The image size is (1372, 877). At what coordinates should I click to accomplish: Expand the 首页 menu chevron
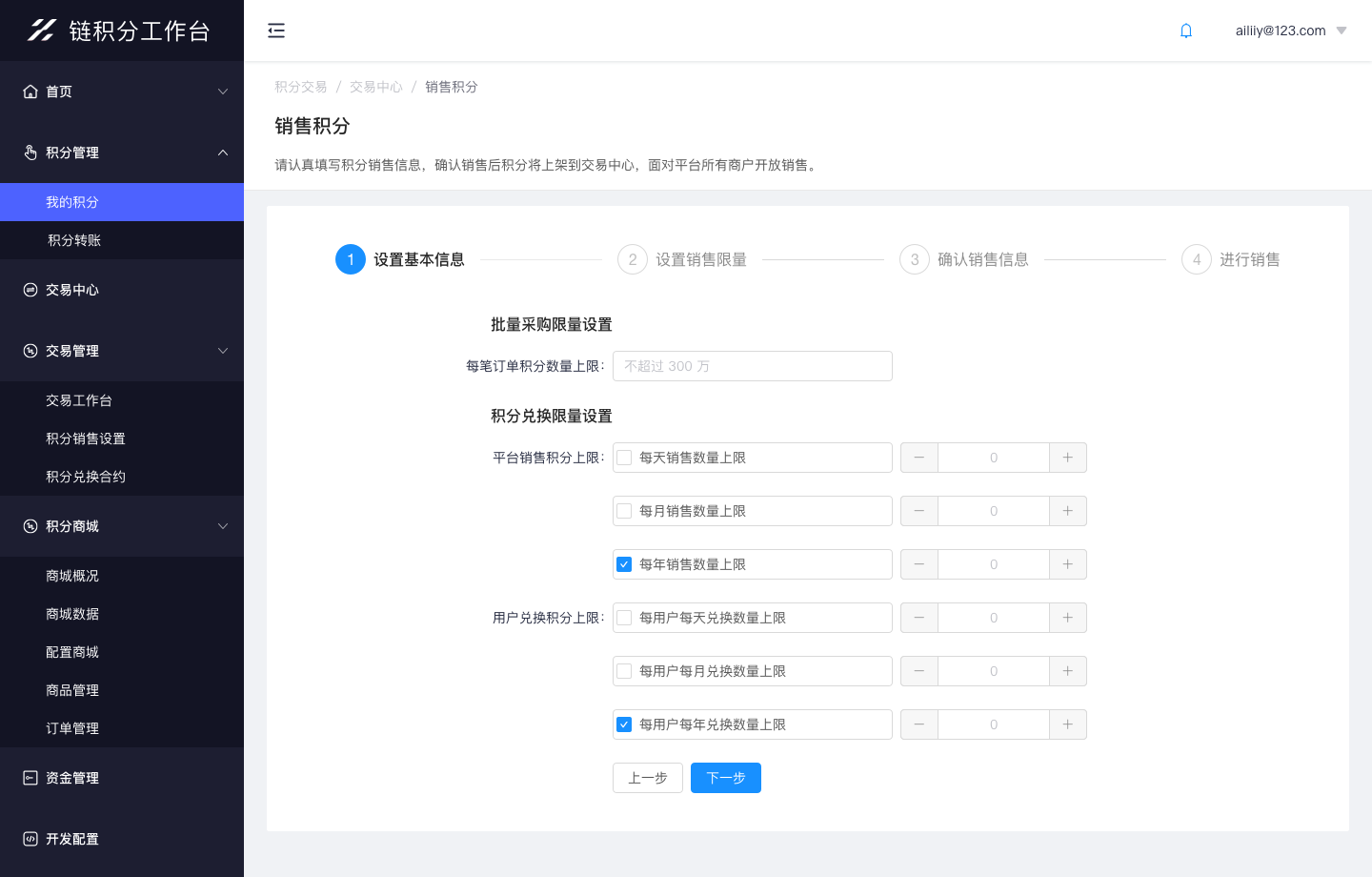223,92
